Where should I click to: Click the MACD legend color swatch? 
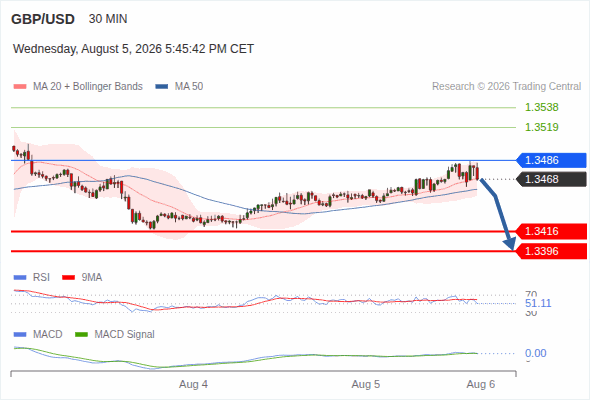[20, 335]
